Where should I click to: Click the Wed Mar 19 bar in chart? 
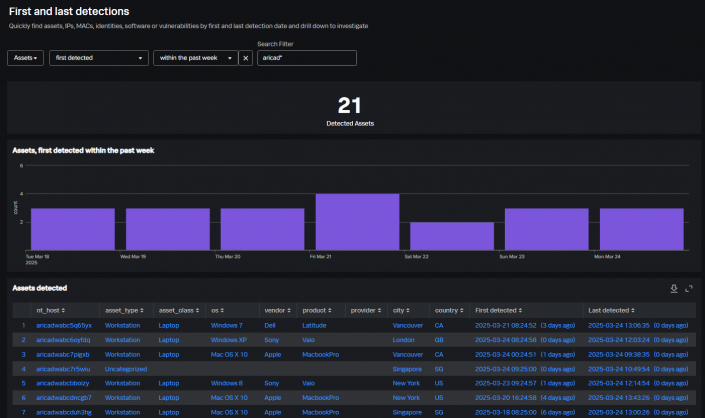pyautogui.click(x=168, y=229)
